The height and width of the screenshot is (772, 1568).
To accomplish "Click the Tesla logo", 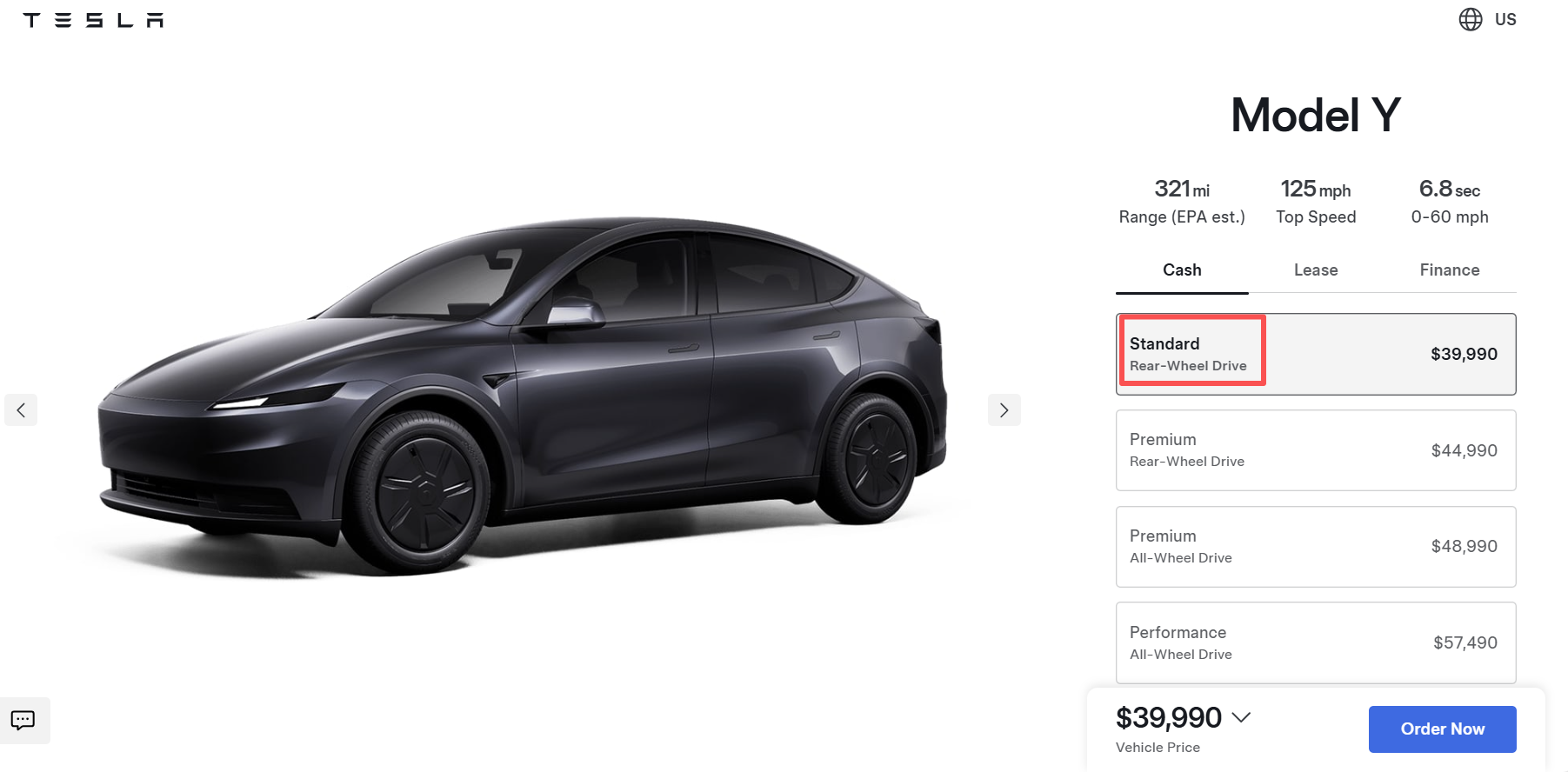I will pos(93,20).
